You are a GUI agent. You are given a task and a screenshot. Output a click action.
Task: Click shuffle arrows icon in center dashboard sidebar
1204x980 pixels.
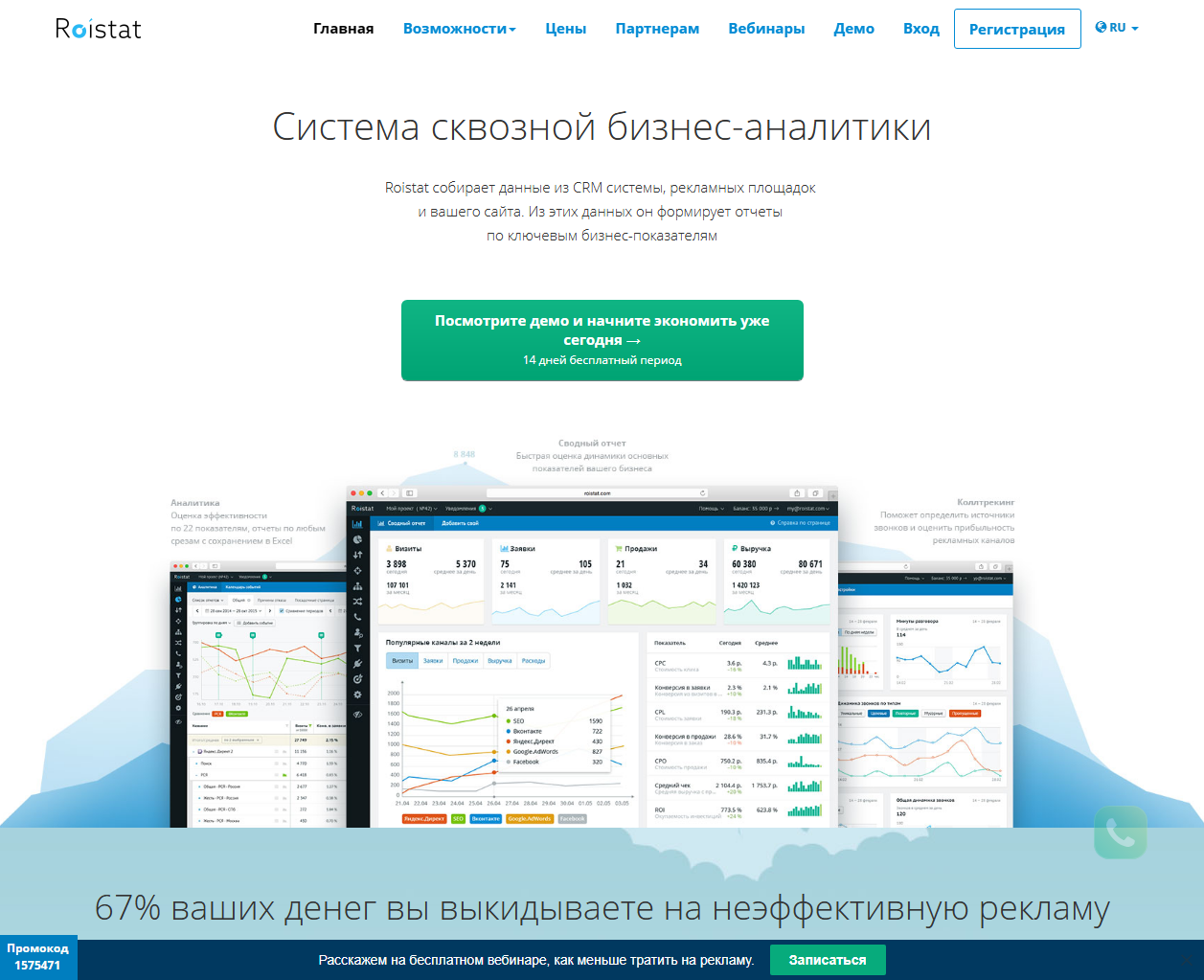point(357,602)
